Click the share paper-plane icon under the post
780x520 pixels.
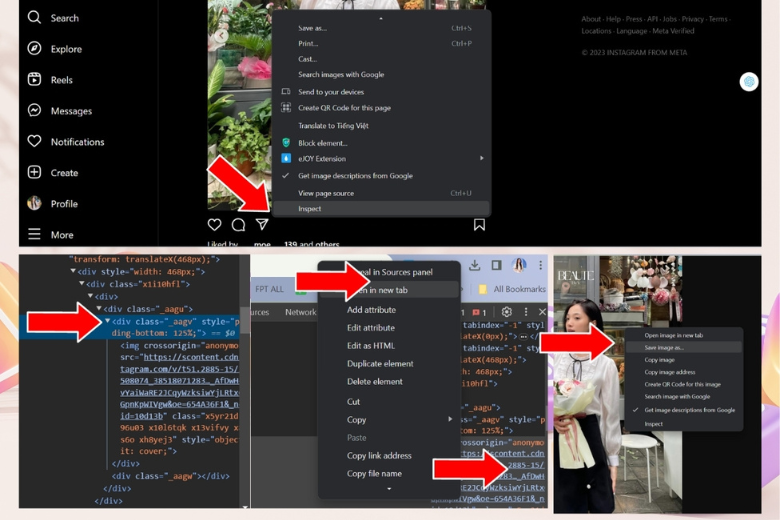262,224
